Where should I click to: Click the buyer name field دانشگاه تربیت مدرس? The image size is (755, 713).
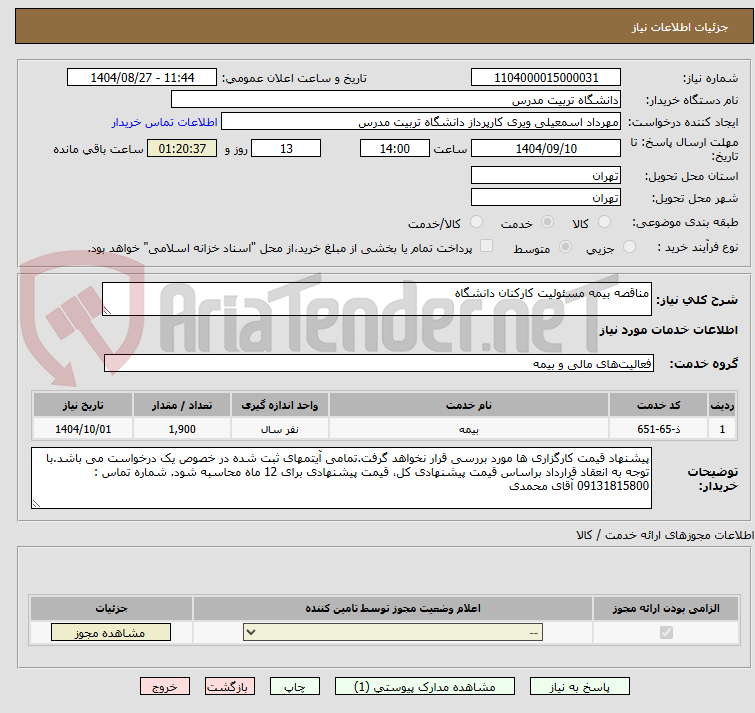[396, 100]
